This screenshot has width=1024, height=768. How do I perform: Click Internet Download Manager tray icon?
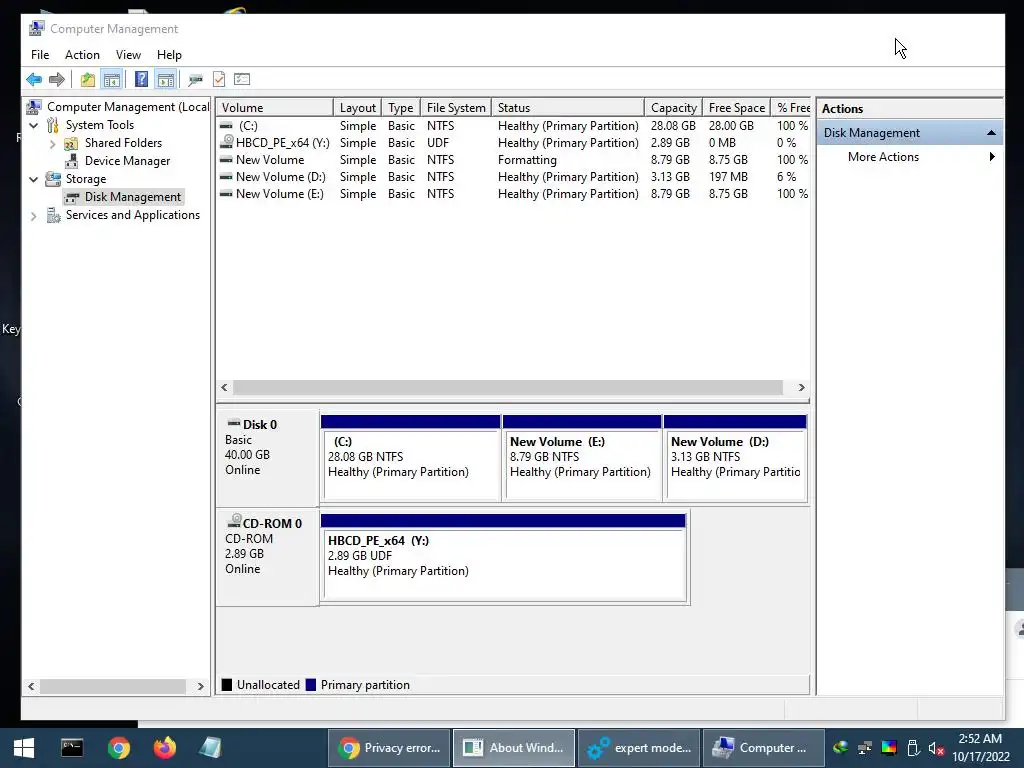[x=840, y=748]
